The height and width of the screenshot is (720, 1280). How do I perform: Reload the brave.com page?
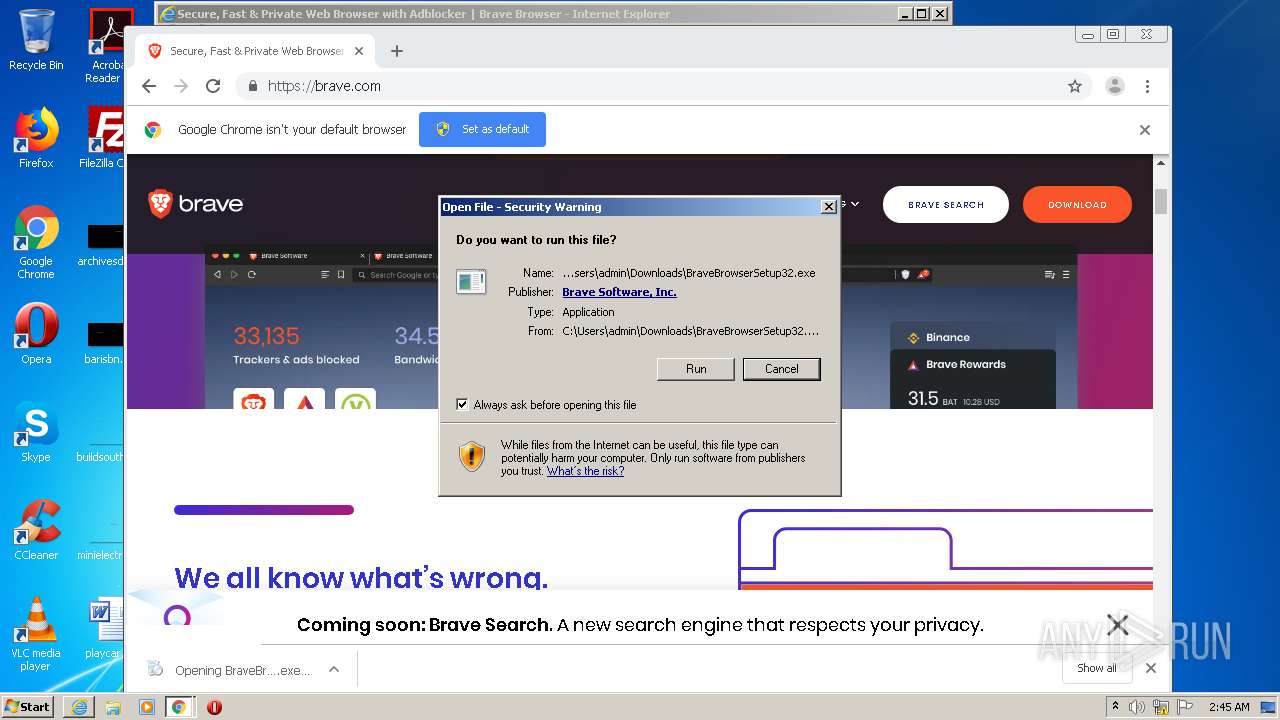[x=213, y=86]
